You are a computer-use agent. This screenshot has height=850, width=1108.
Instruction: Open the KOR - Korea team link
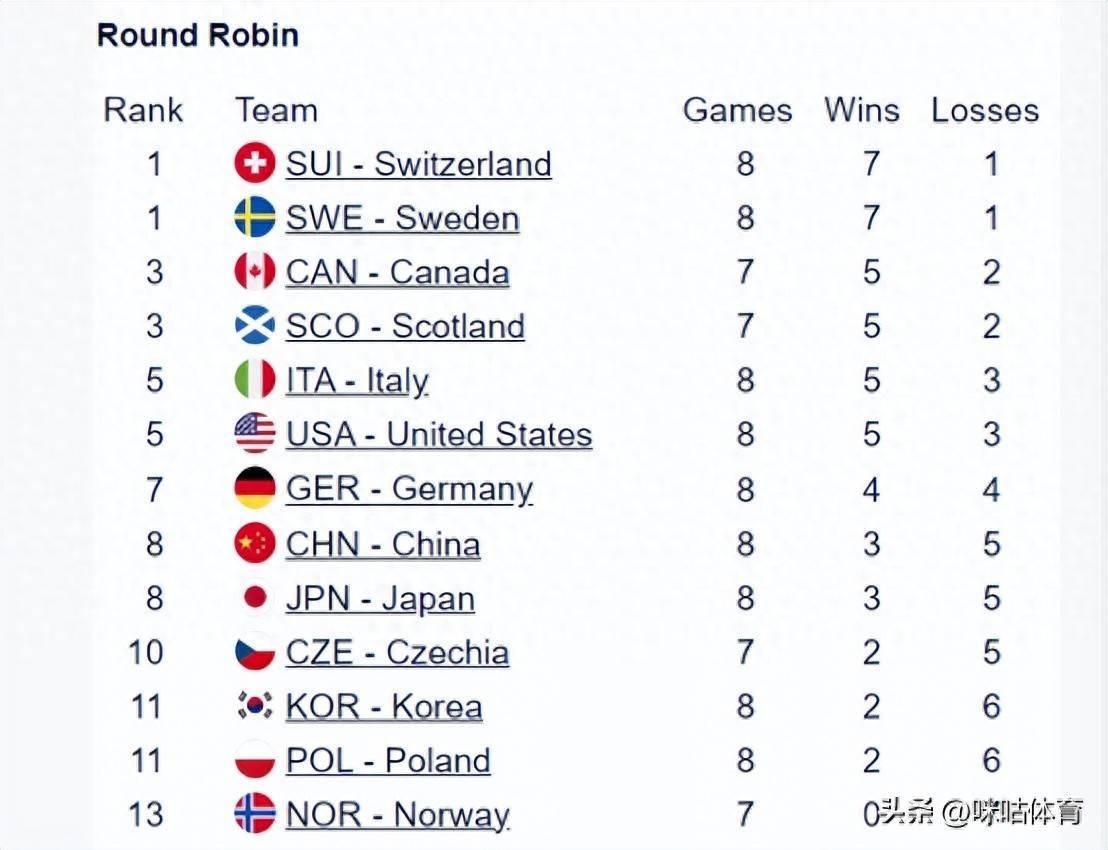[x=384, y=706]
